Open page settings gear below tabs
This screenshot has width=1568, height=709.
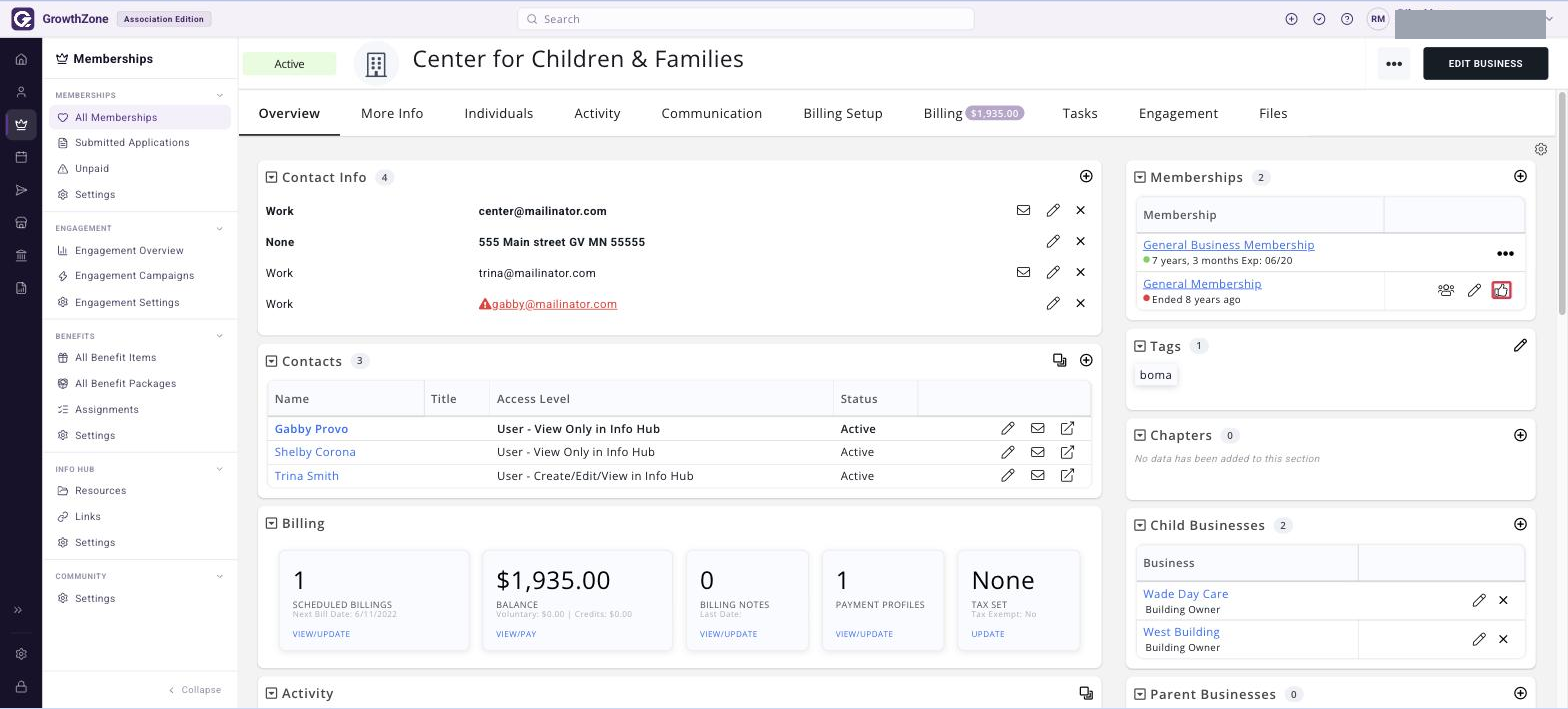tap(1541, 149)
